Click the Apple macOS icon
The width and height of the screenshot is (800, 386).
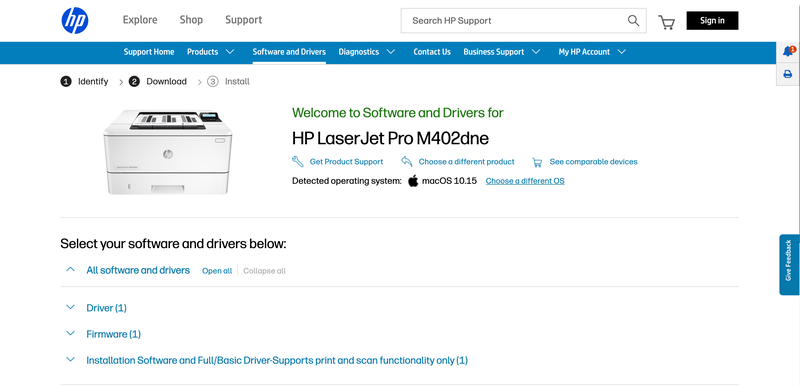[x=413, y=181]
